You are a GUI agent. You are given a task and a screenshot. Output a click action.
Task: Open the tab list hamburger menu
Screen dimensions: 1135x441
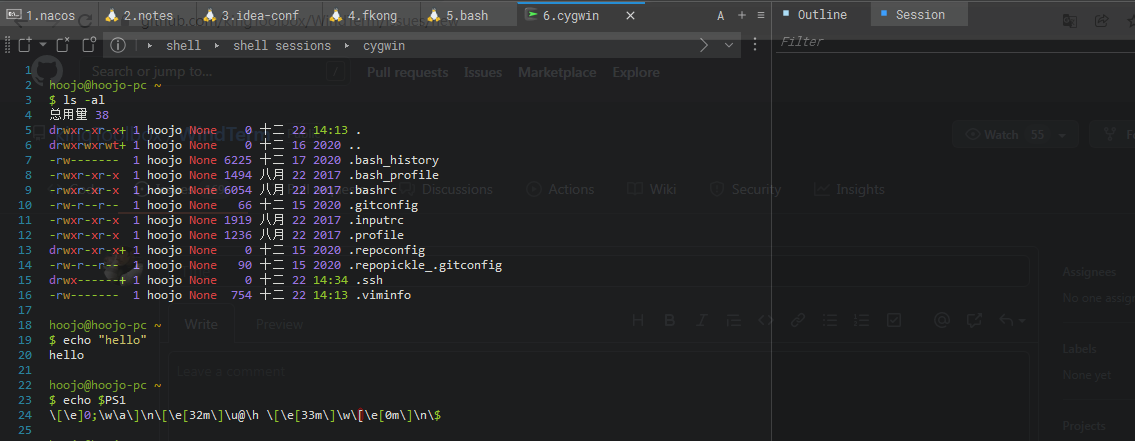tap(761, 15)
